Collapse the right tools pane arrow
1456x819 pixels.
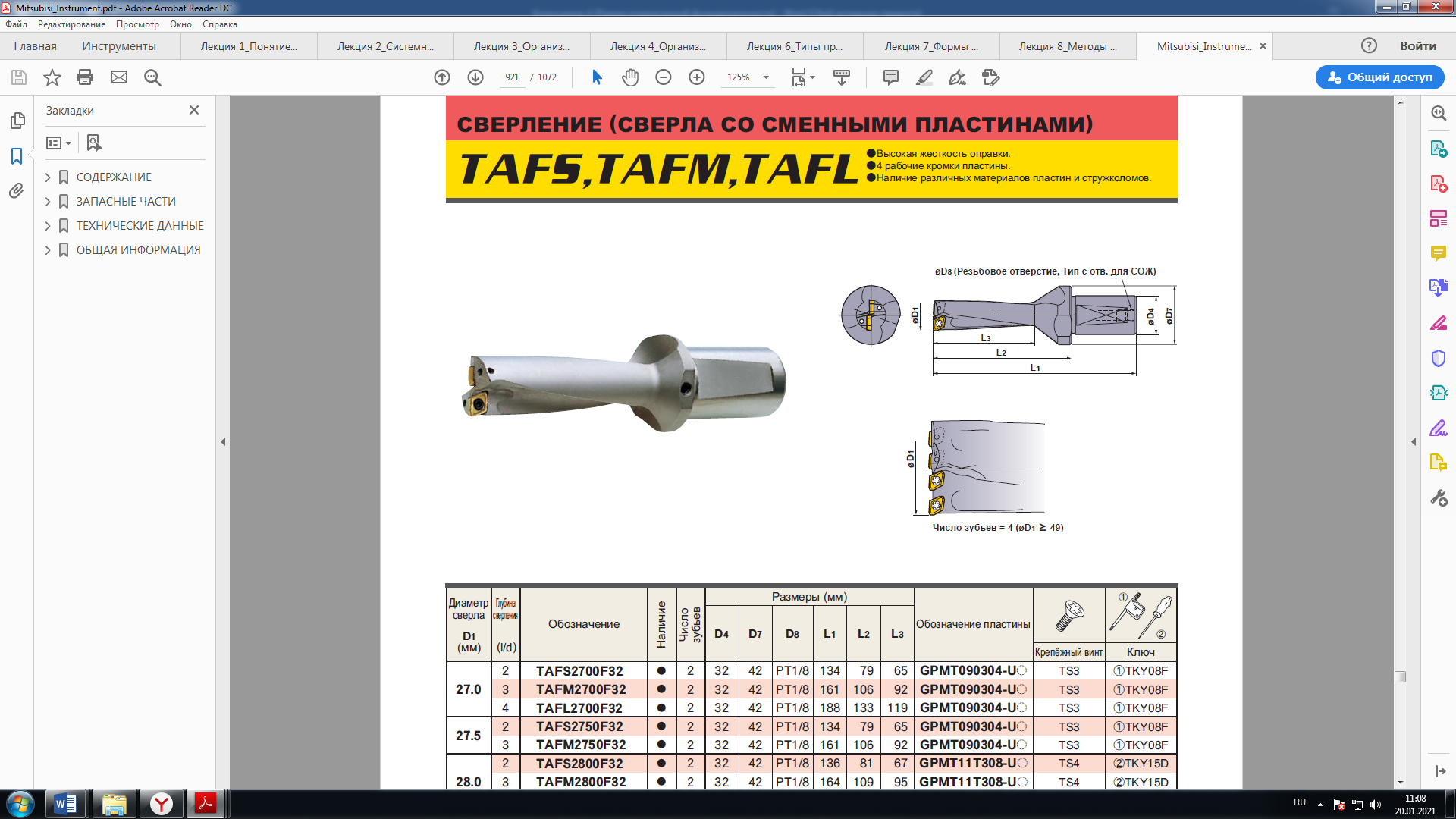(1414, 441)
